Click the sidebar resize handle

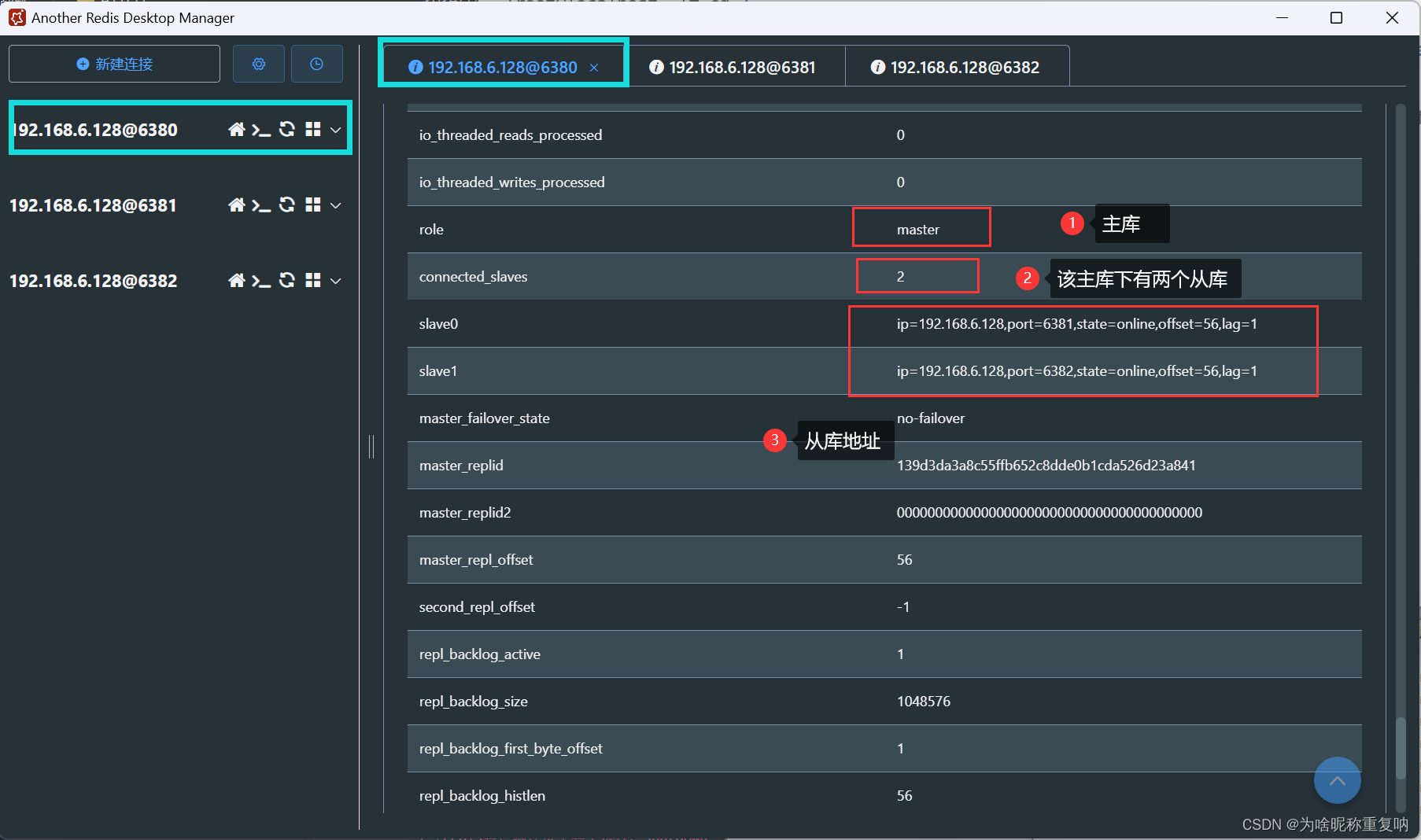[371, 447]
